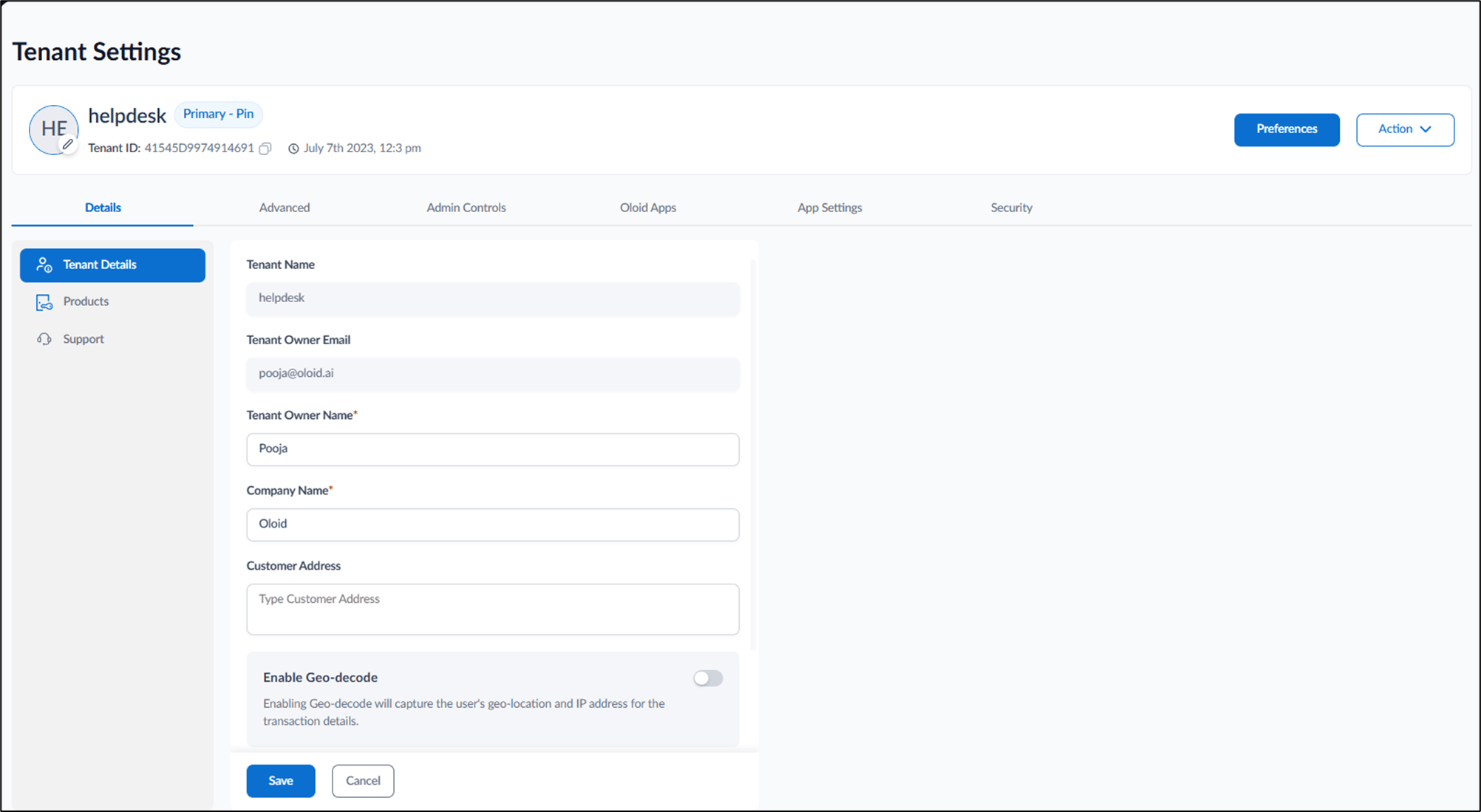Switch to the App Settings tab
This screenshot has height=812, width=1481.
830,208
